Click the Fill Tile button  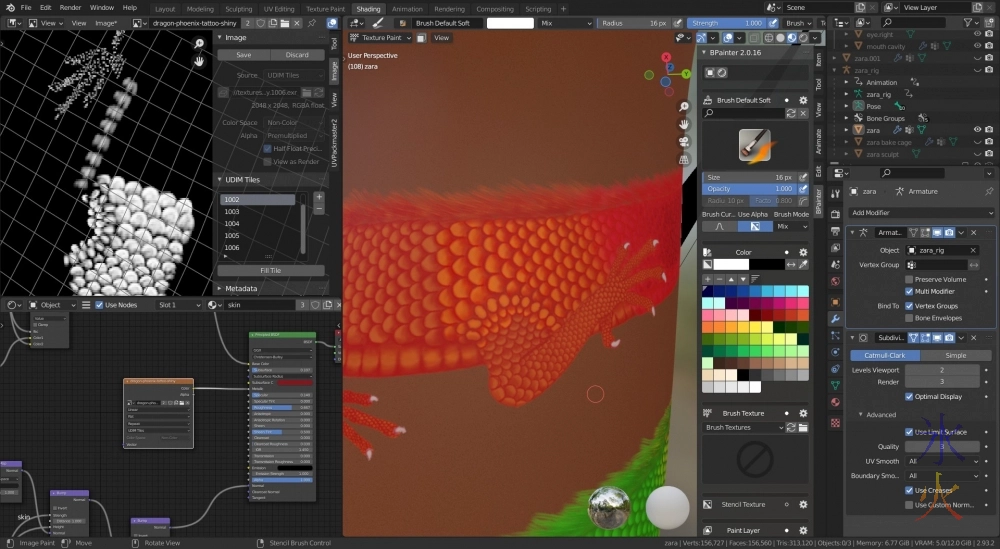[270, 270]
